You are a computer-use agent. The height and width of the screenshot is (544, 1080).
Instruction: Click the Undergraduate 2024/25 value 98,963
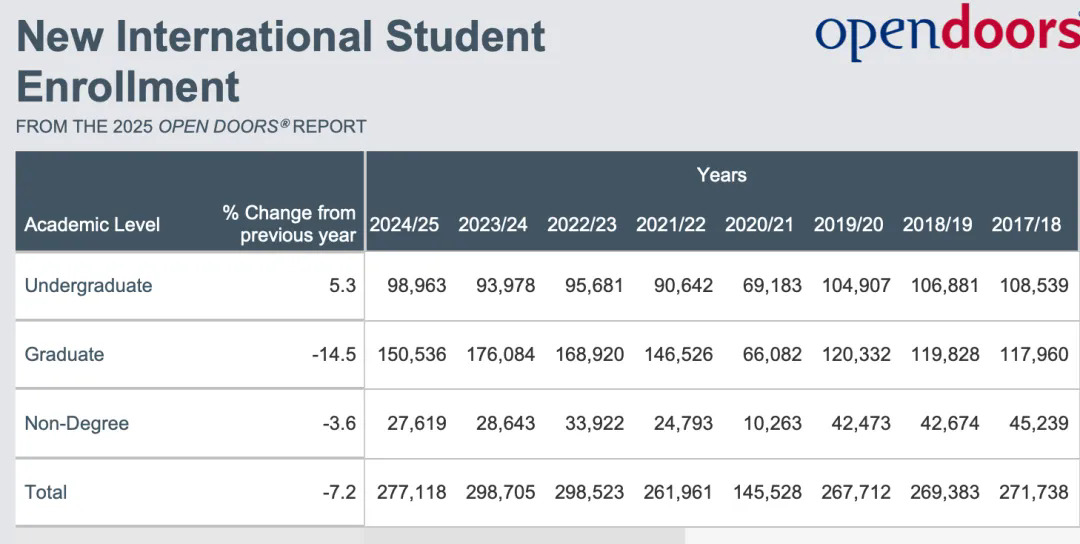[412, 286]
